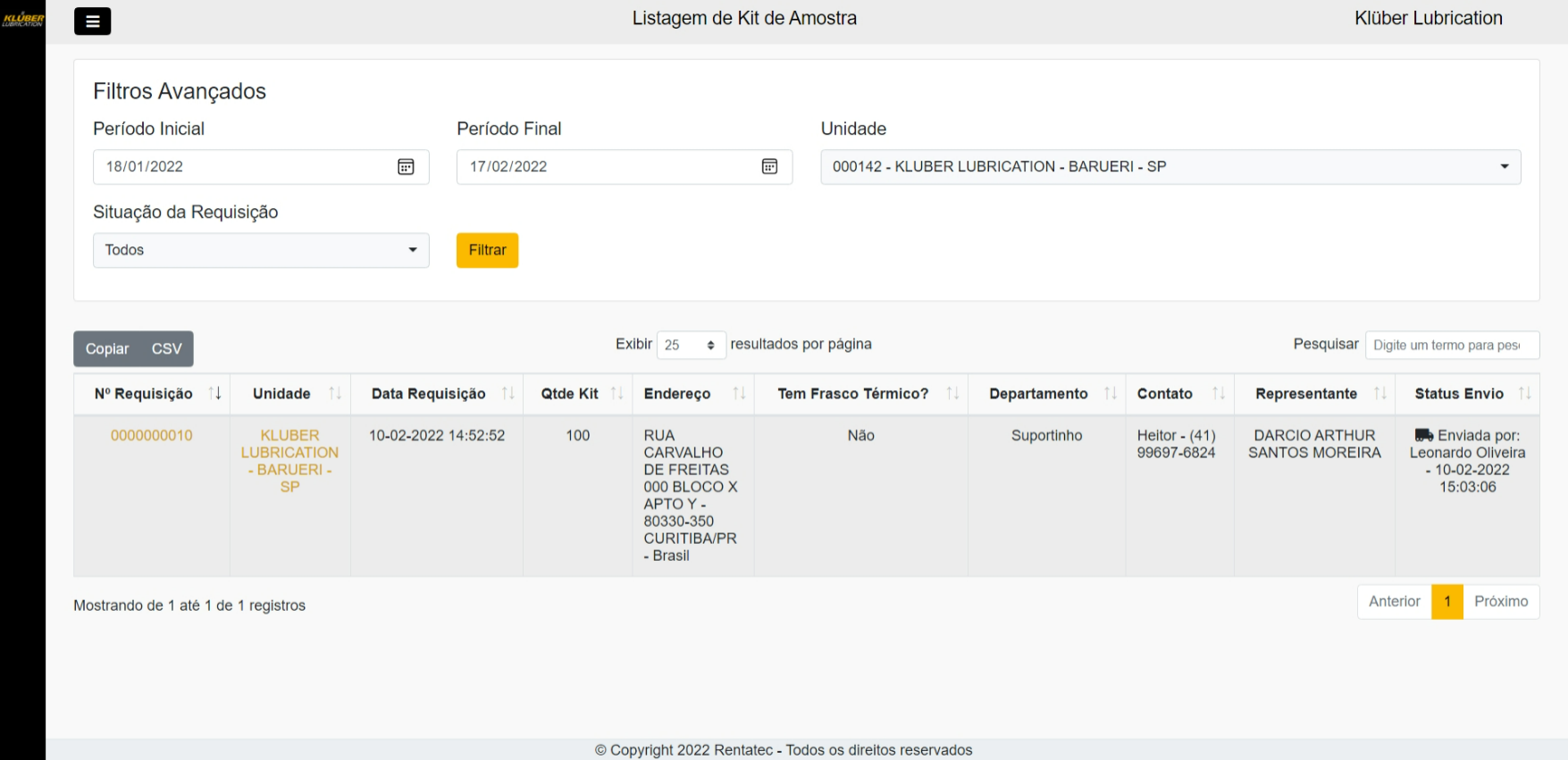This screenshot has height=760, width=1568.
Task: Sort by Qtde Kit arrows
Action: (616, 394)
